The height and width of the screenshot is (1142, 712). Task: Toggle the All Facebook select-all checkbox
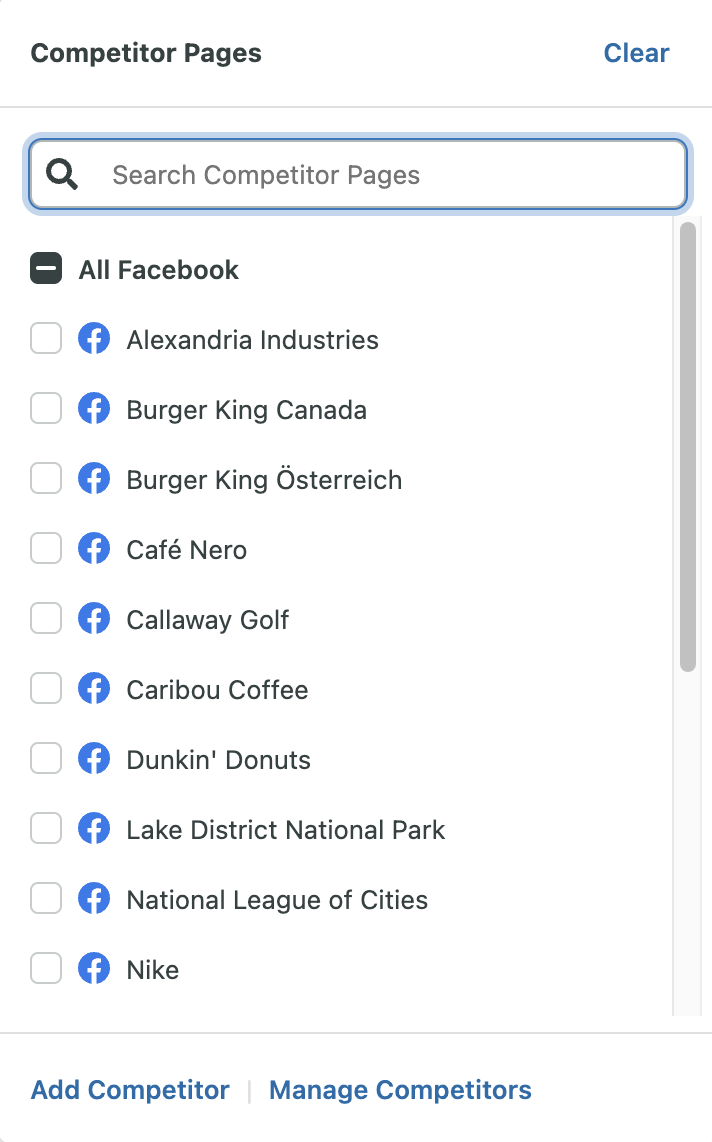pyautogui.click(x=46, y=268)
